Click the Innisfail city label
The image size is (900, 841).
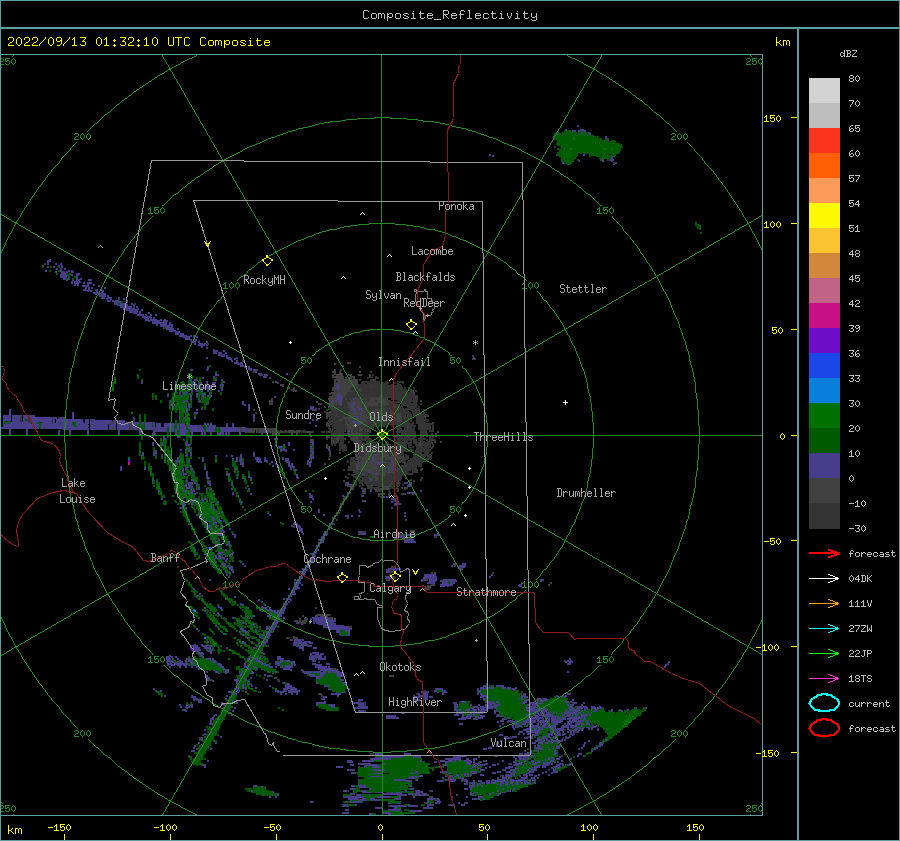tap(404, 362)
